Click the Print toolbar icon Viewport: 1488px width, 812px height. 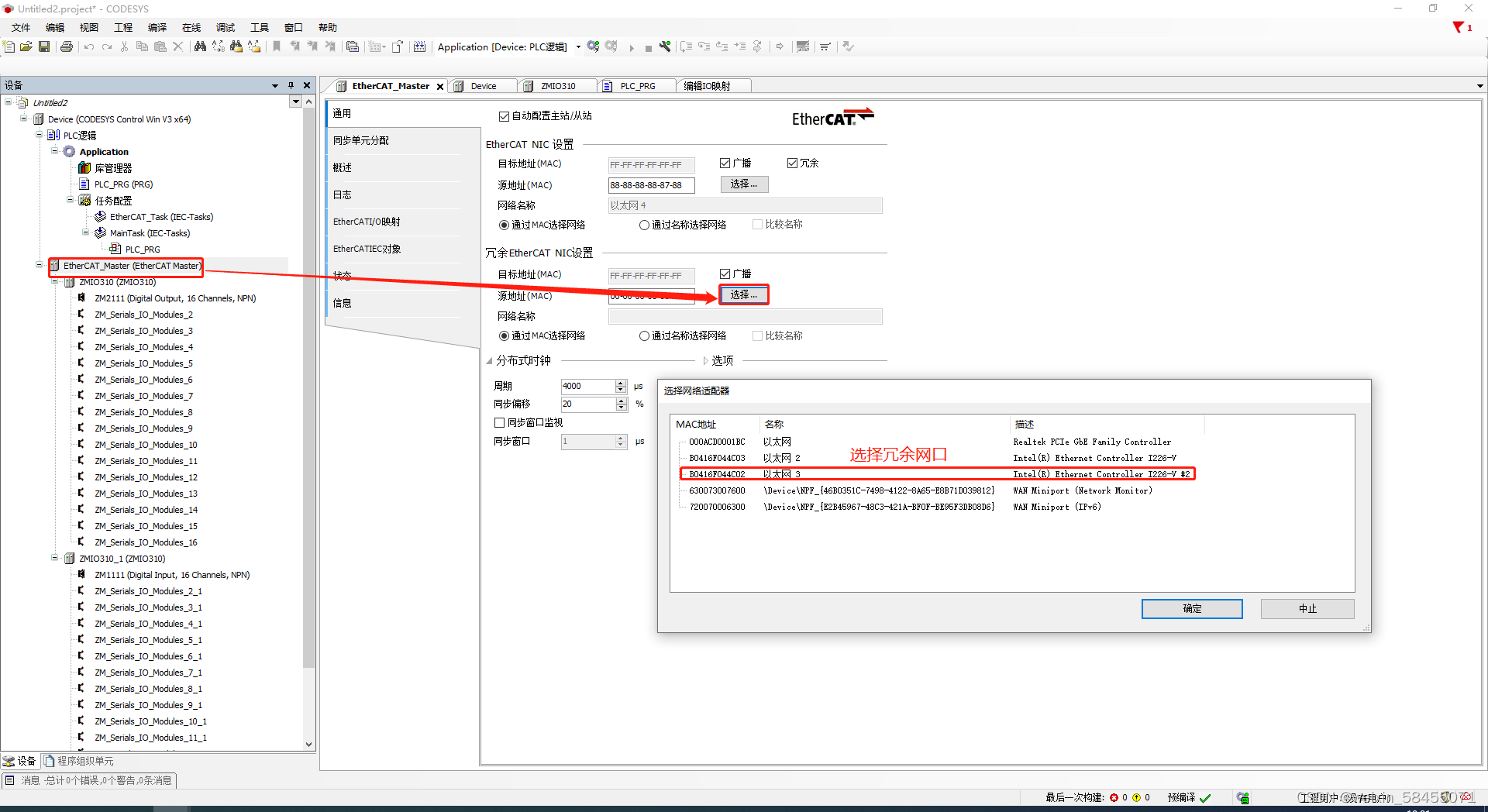coord(66,46)
